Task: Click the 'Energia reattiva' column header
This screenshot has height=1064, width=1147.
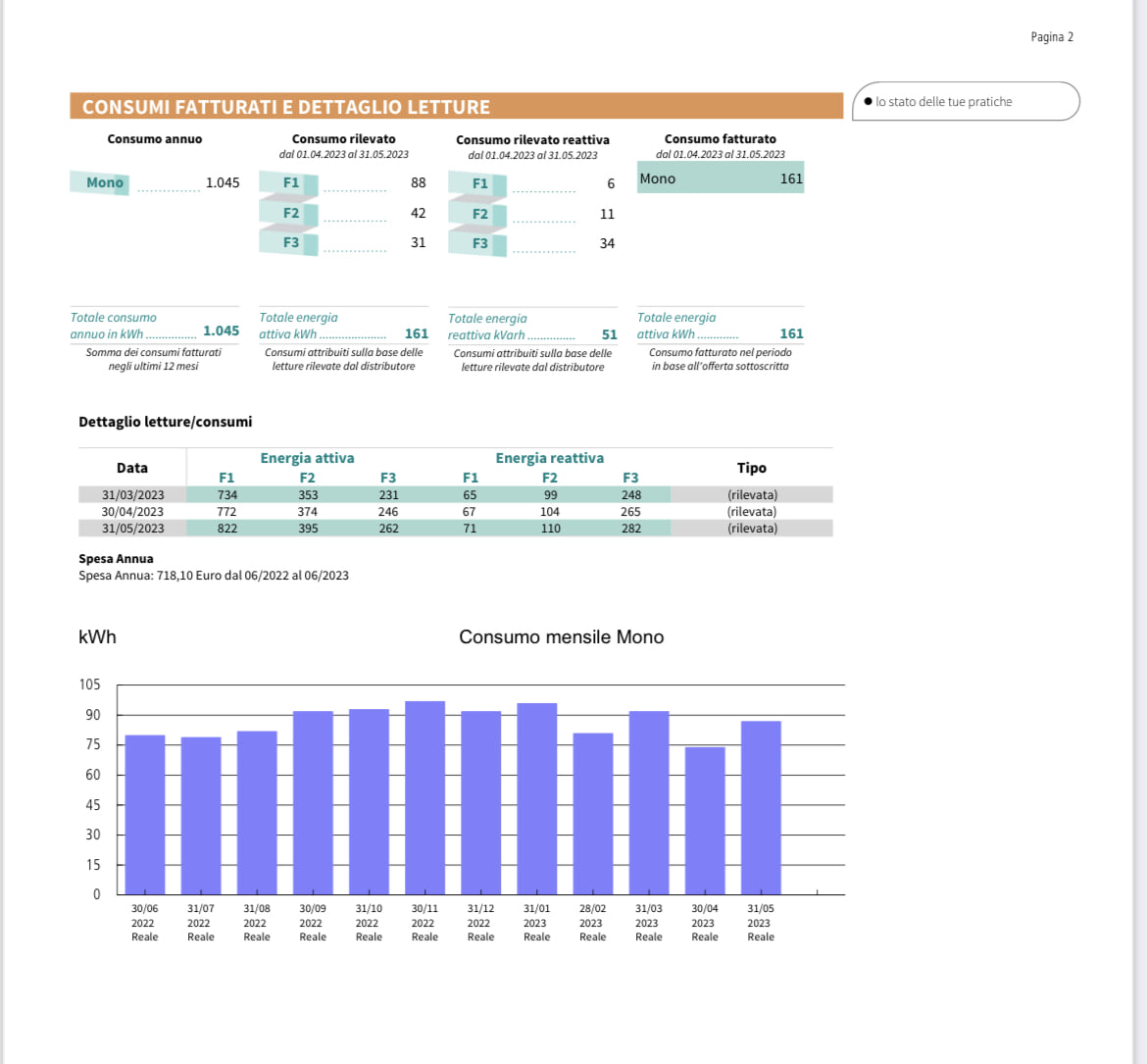Action: click(x=549, y=458)
